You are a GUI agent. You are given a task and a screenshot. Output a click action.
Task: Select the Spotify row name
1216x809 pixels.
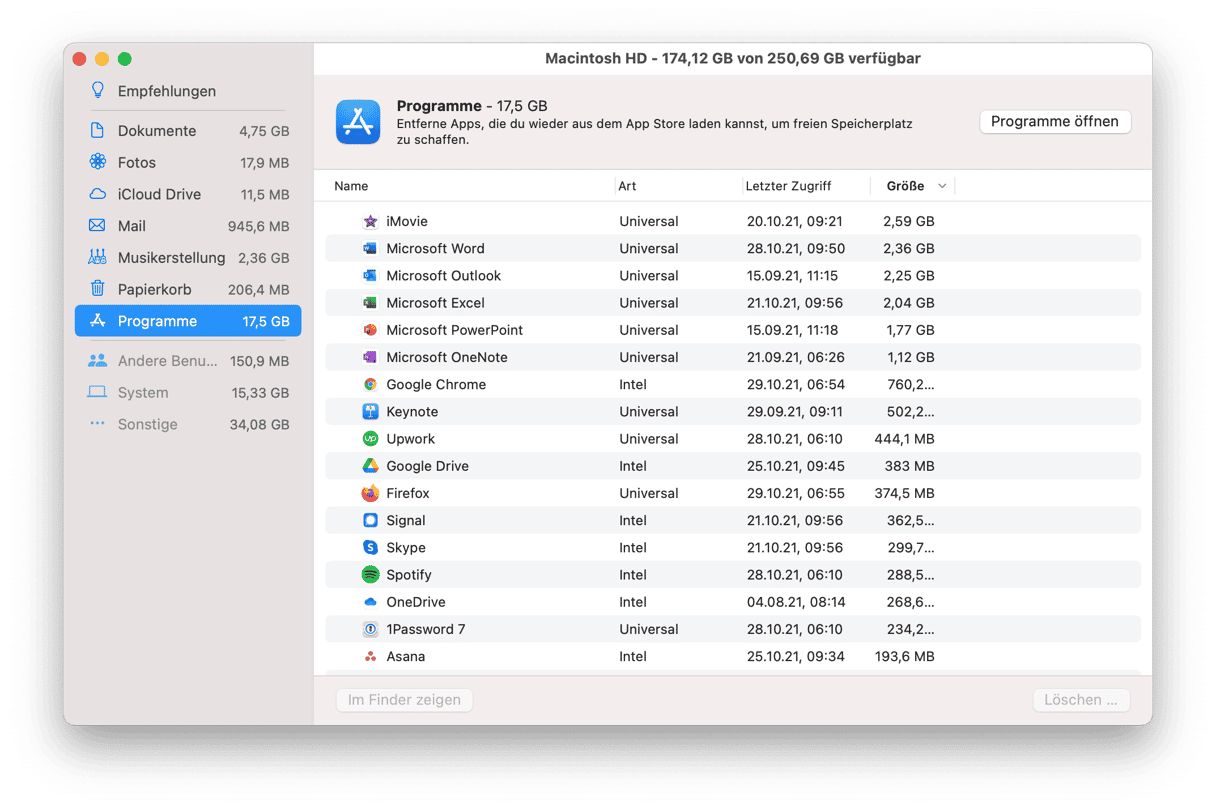tap(409, 574)
